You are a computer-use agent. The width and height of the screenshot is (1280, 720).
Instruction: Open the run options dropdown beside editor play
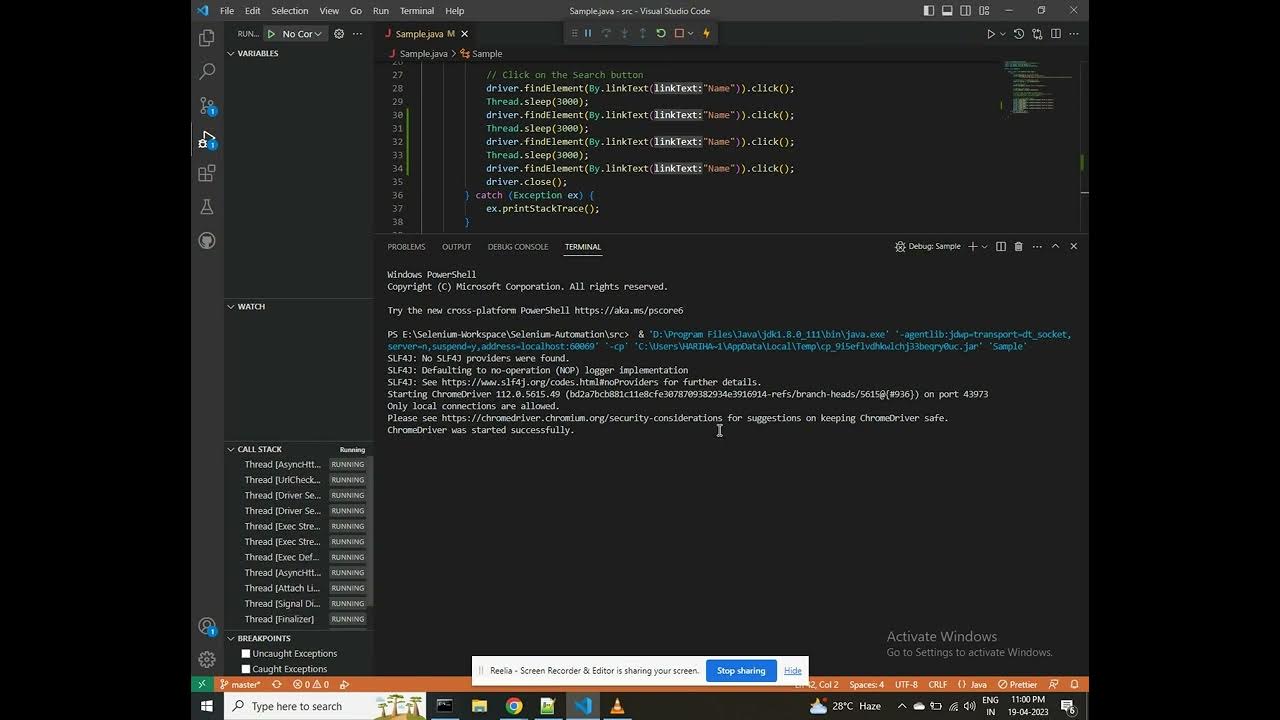click(1002, 34)
